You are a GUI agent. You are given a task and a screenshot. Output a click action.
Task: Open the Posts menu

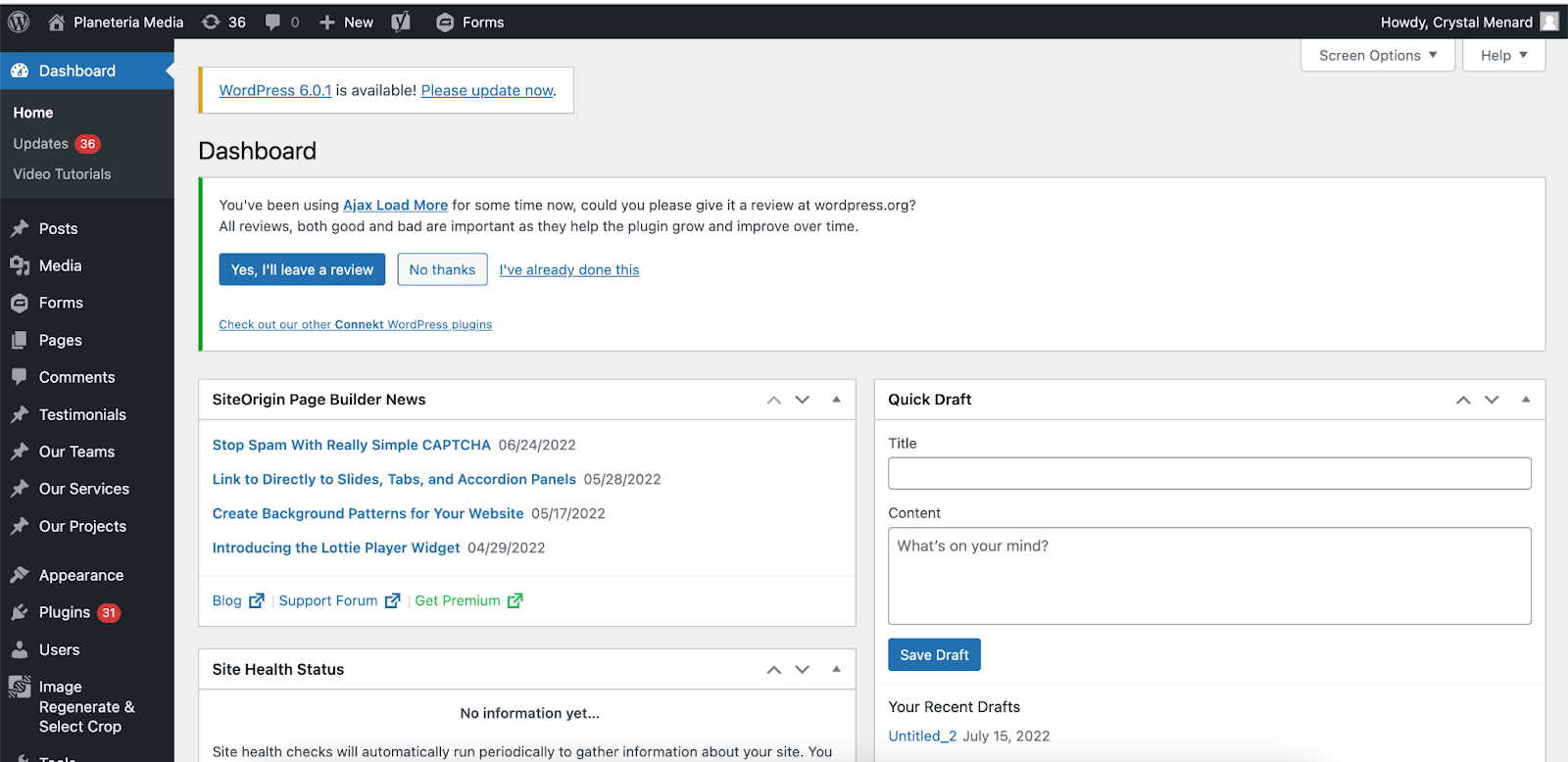(58, 228)
